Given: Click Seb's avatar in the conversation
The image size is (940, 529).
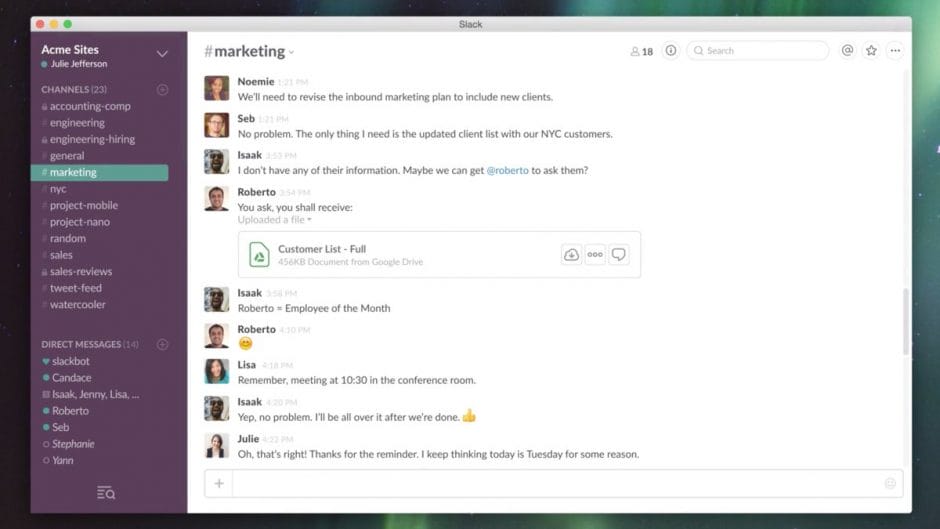Looking at the screenshot, I should (x=216, y=125).
